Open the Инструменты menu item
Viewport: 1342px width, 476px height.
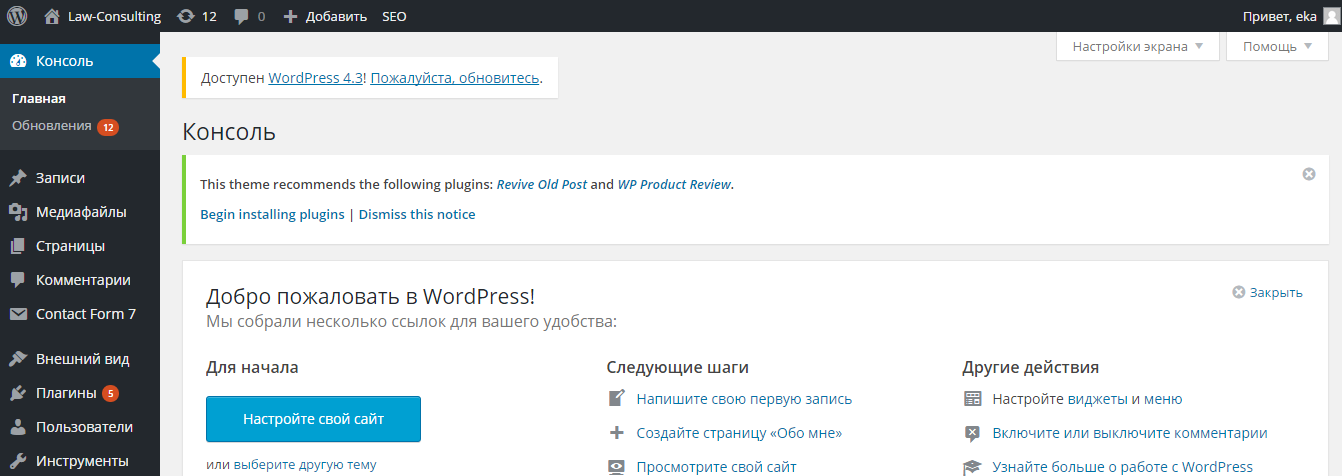coord(80,461)
